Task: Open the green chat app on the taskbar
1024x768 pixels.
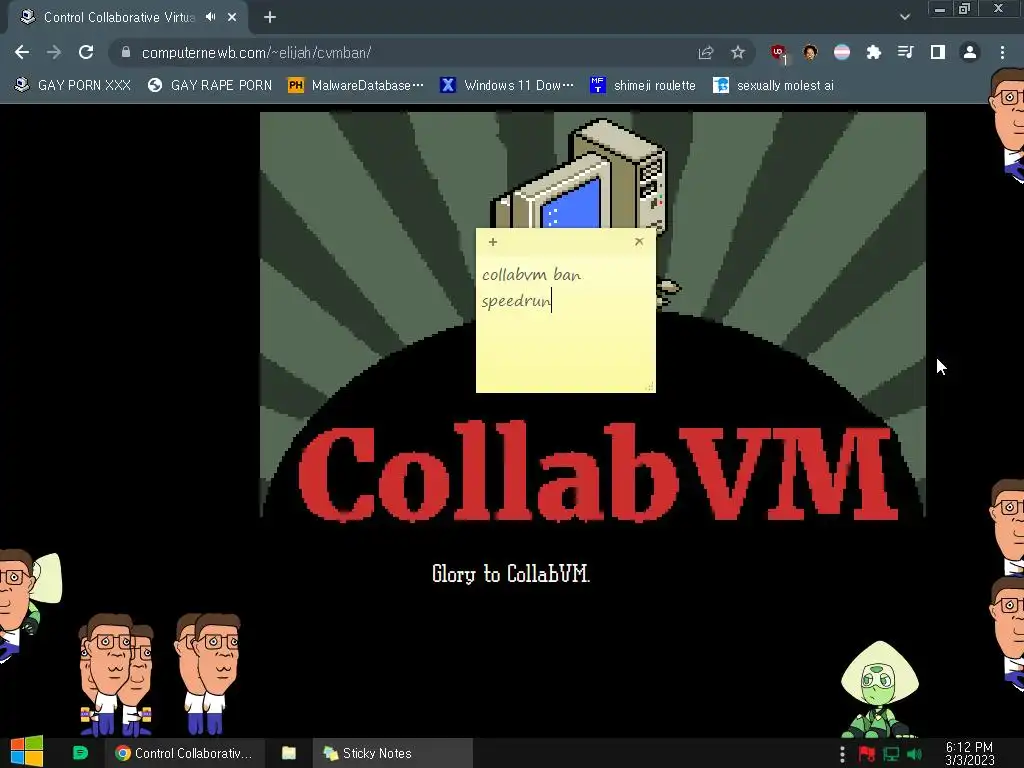Action: click(x=80, y=753)
